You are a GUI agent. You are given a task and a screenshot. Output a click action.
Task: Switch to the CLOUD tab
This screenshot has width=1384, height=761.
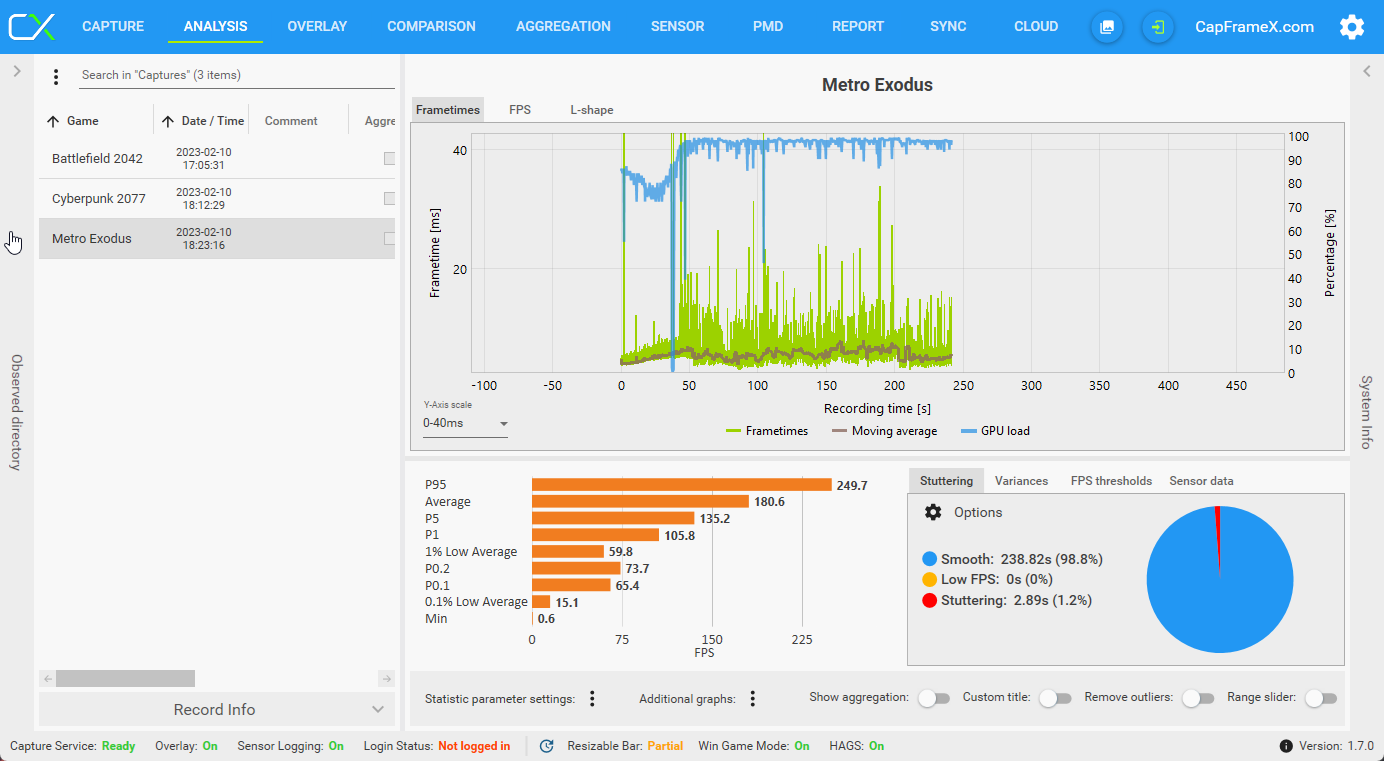(x=1036, y=27)
